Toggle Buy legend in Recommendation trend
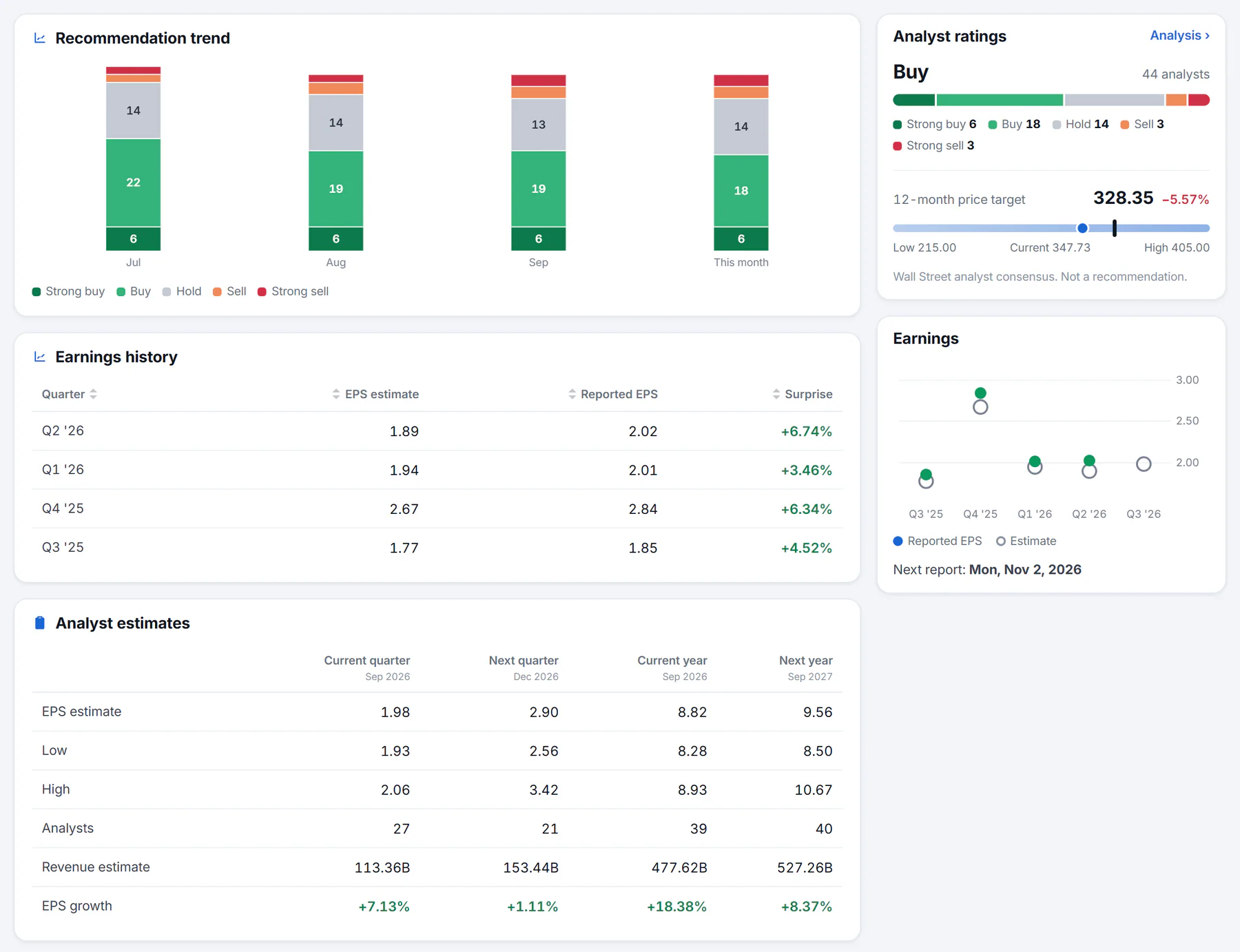The image size is (1240, 952). [134, 291]
